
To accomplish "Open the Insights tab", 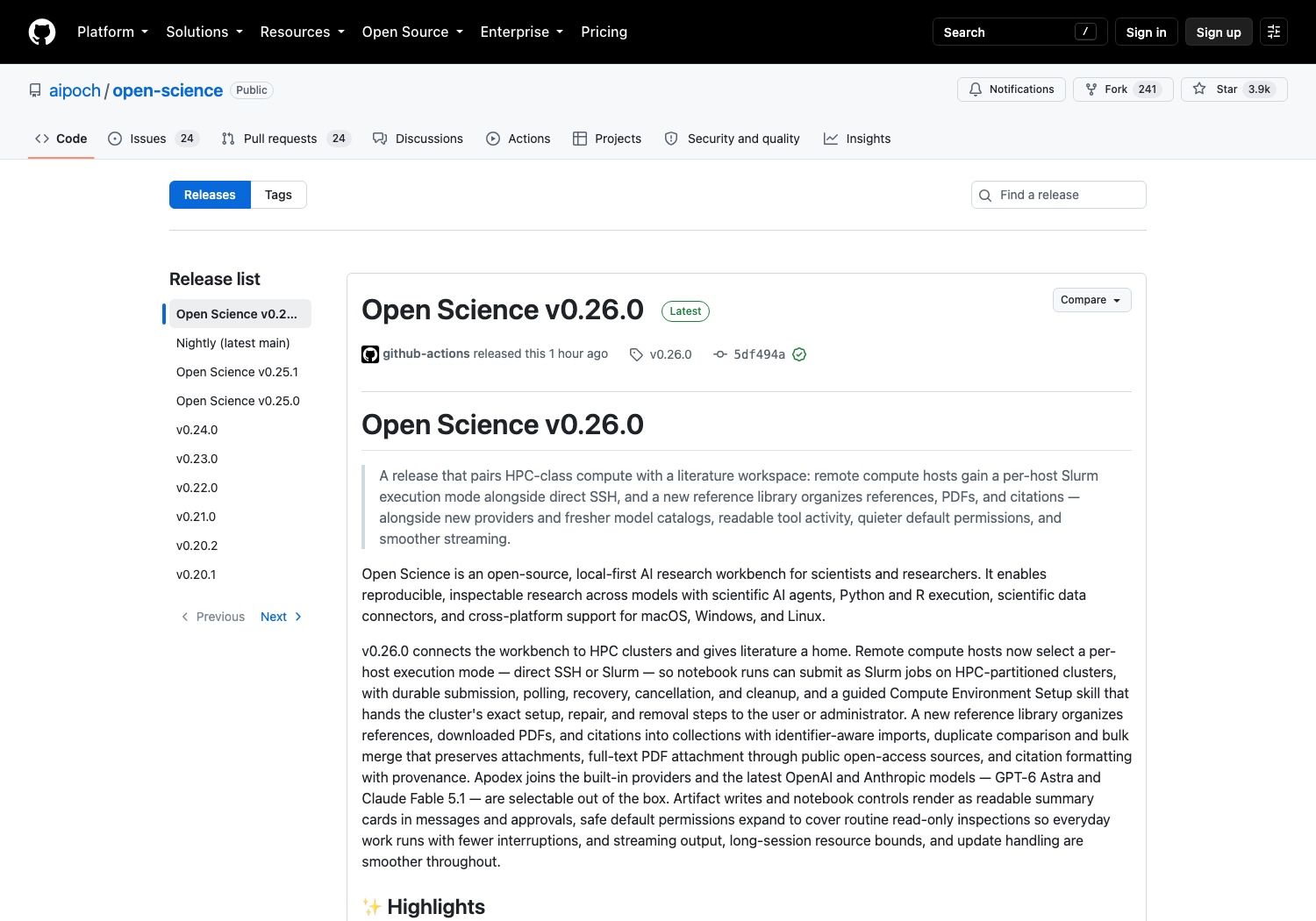I will point(857,139).
